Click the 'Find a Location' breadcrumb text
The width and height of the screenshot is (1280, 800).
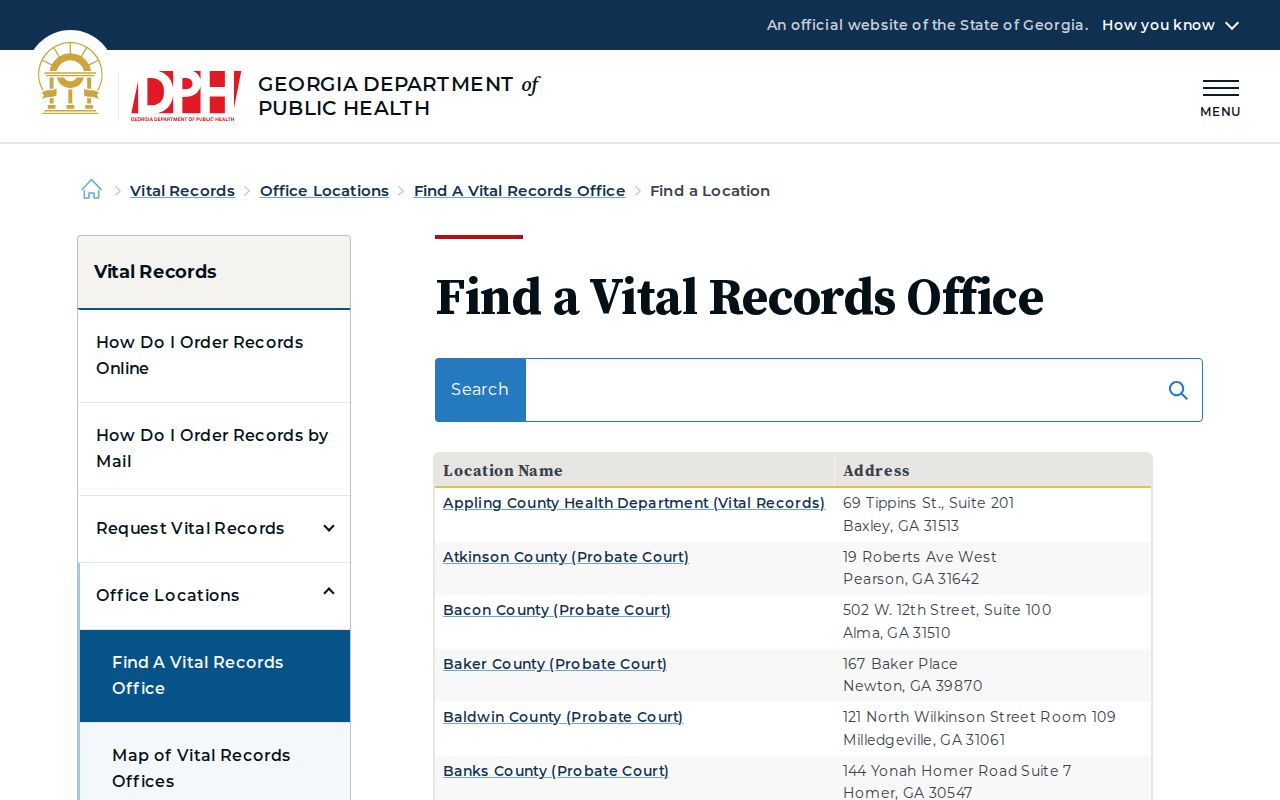710,191
